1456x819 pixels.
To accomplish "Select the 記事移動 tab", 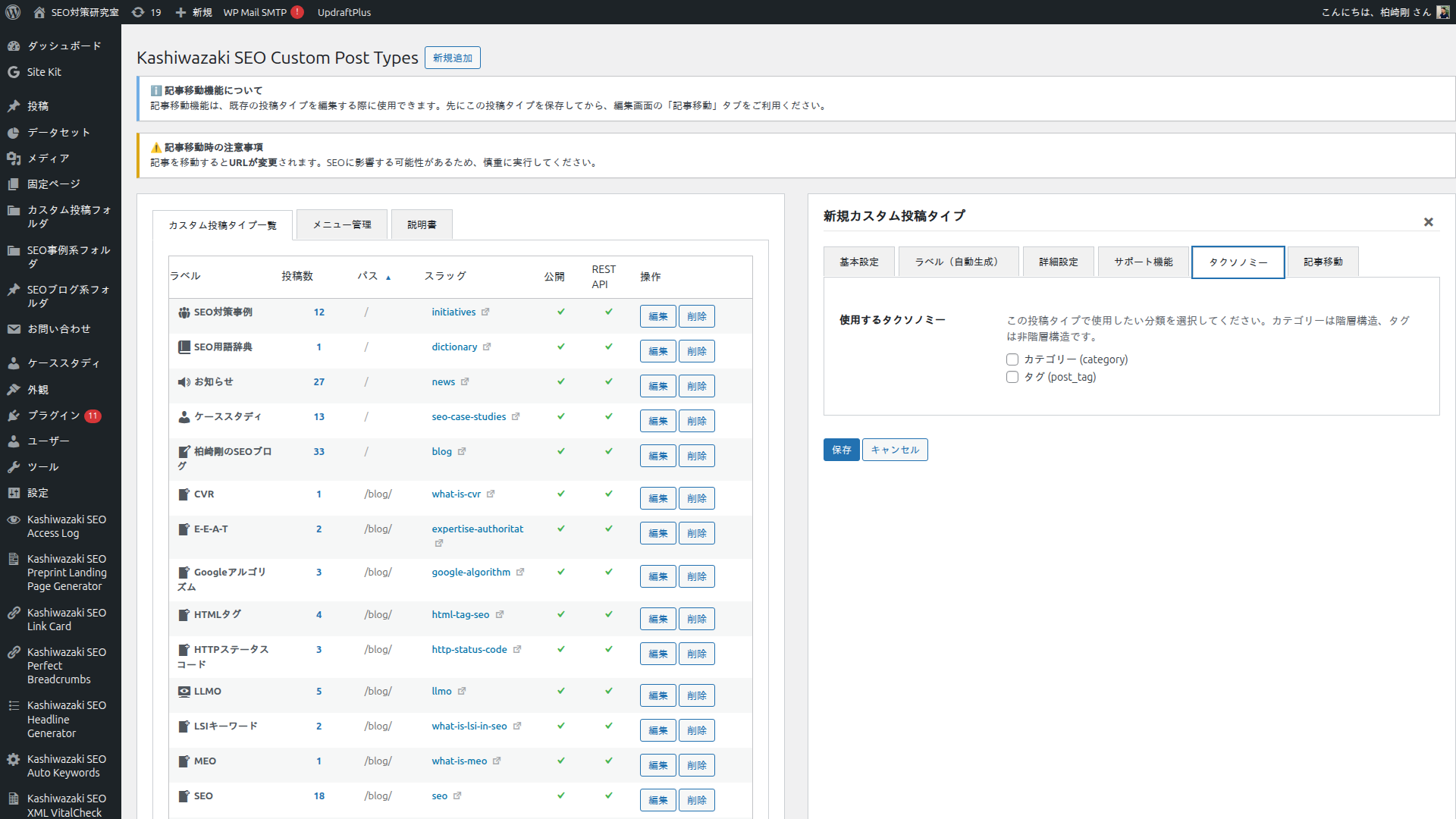I will pos(1323,262).
